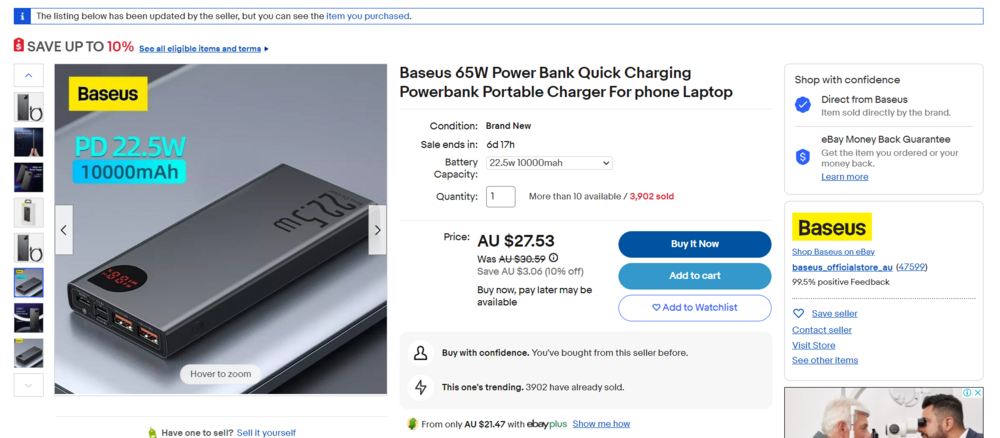Select the first product thumbnail image
Screen dimensions: 1000x438
pyautogui.click(x=28, y=107)
